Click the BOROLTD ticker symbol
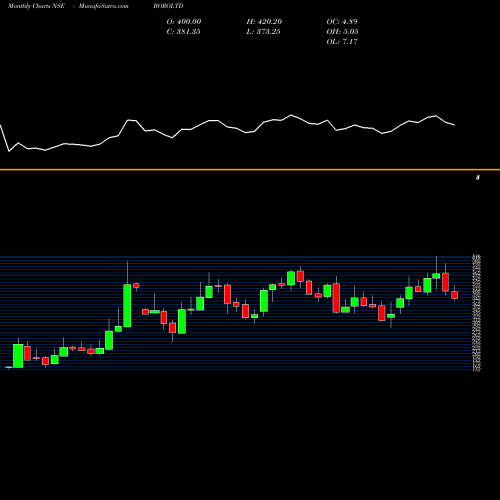 tap(168, 6)
